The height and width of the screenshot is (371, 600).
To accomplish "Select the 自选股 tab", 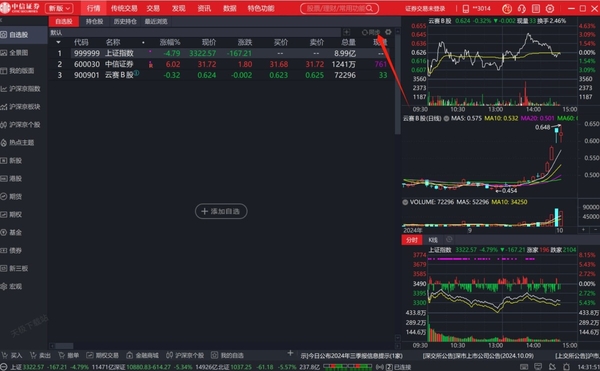I will [64, 21].
